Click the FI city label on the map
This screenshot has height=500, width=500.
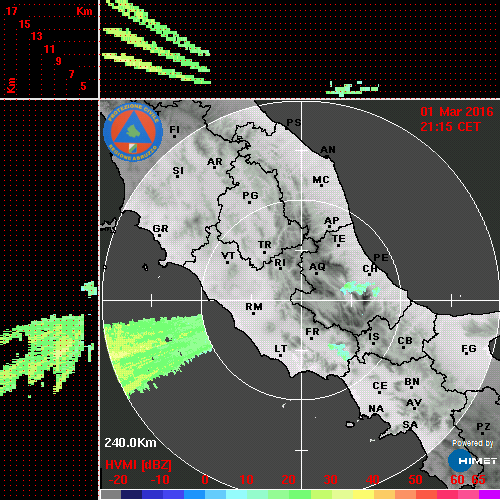(175, 130)
